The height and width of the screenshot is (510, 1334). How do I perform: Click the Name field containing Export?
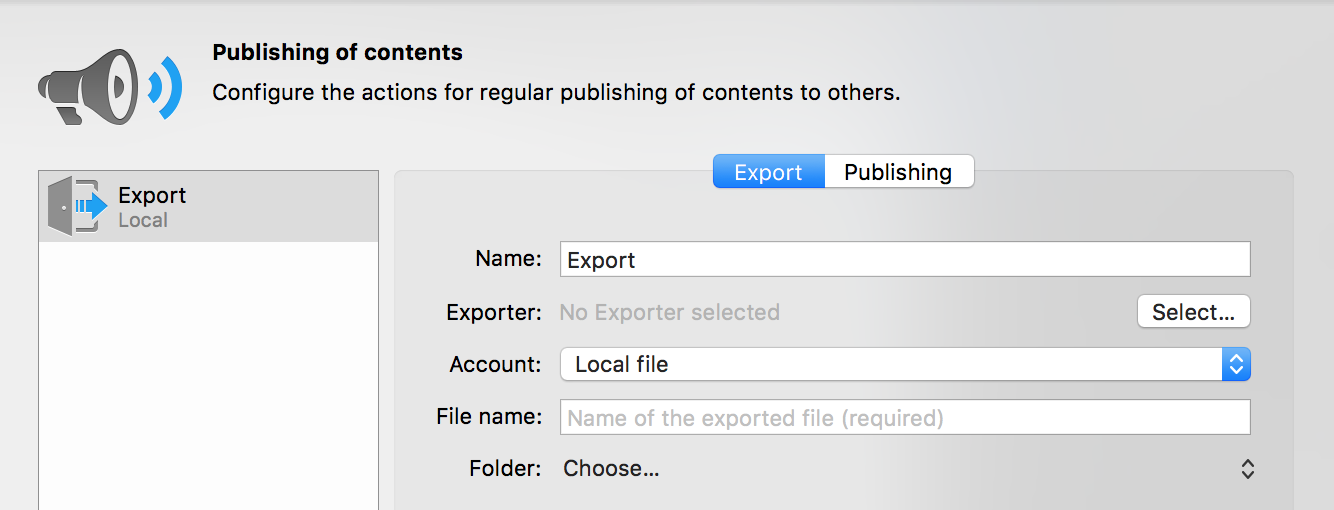tap(905, 259)
